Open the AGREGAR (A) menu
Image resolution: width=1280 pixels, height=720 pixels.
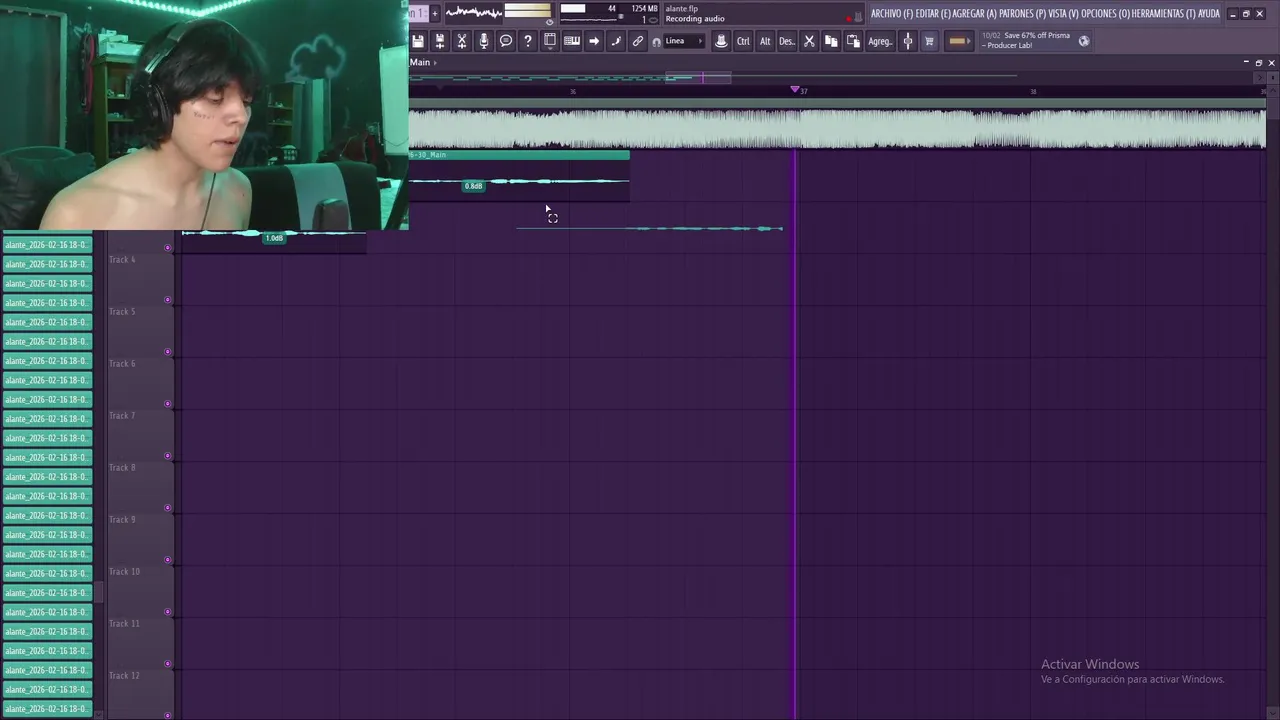975,14
